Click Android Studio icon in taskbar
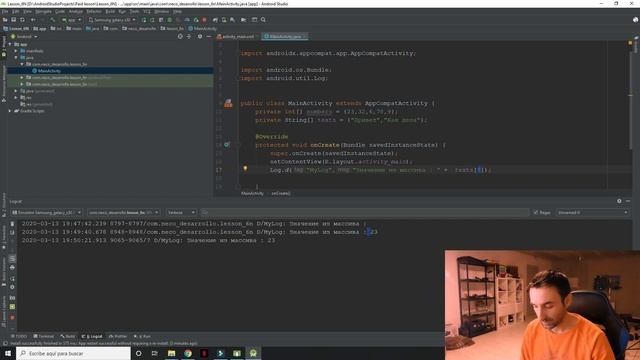Image resolution: width=640 pixels, height=360 pixels. pyautogui.click(x=253, y=353)
